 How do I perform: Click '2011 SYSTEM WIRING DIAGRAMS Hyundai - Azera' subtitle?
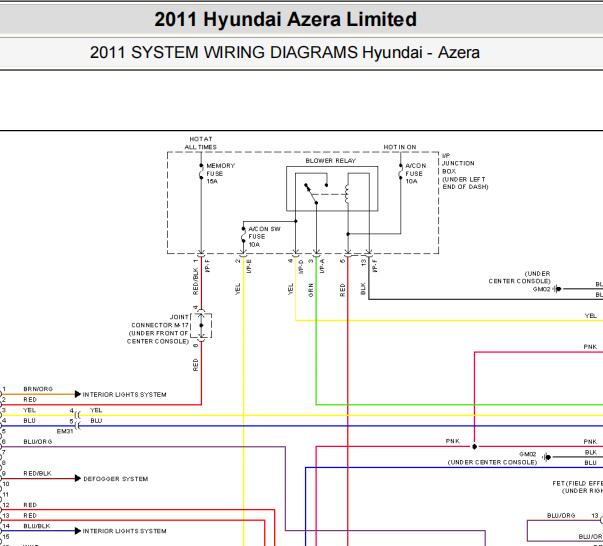click(x=285, y=52)
